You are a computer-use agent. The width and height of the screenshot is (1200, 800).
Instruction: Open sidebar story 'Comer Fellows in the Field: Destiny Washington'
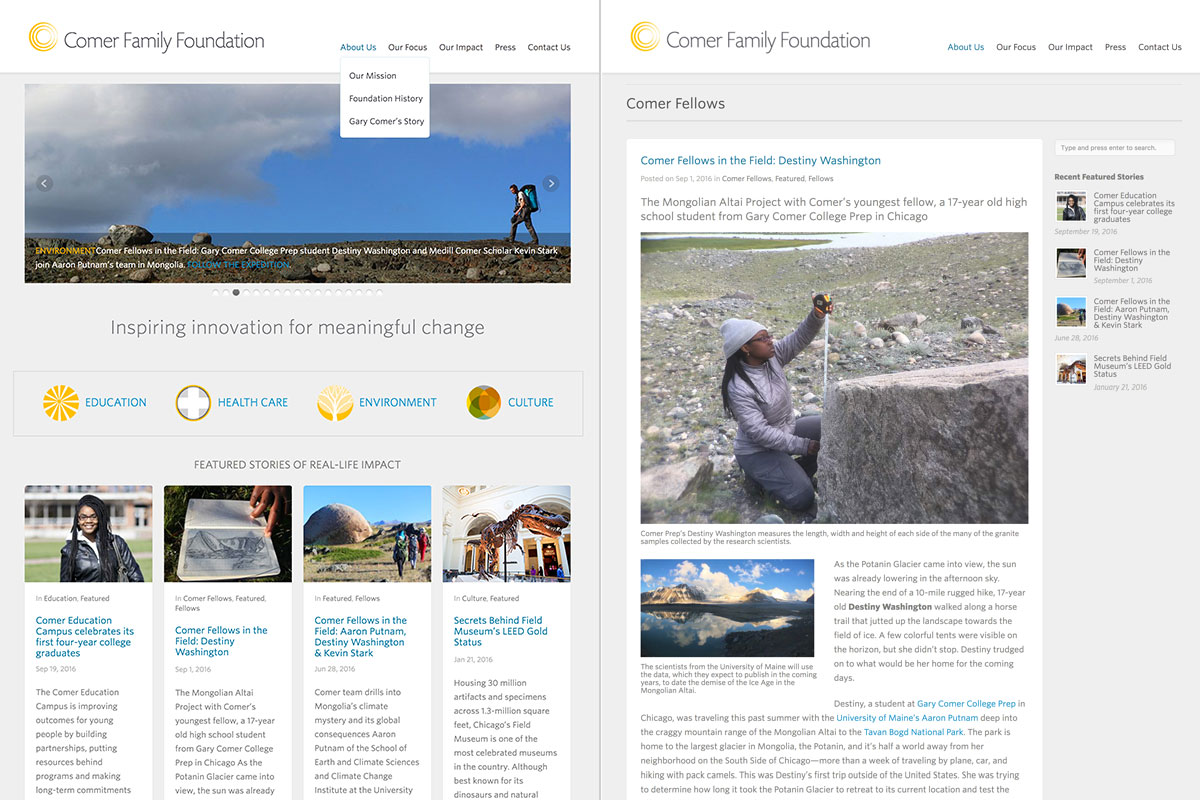(x=1132, y=261)
